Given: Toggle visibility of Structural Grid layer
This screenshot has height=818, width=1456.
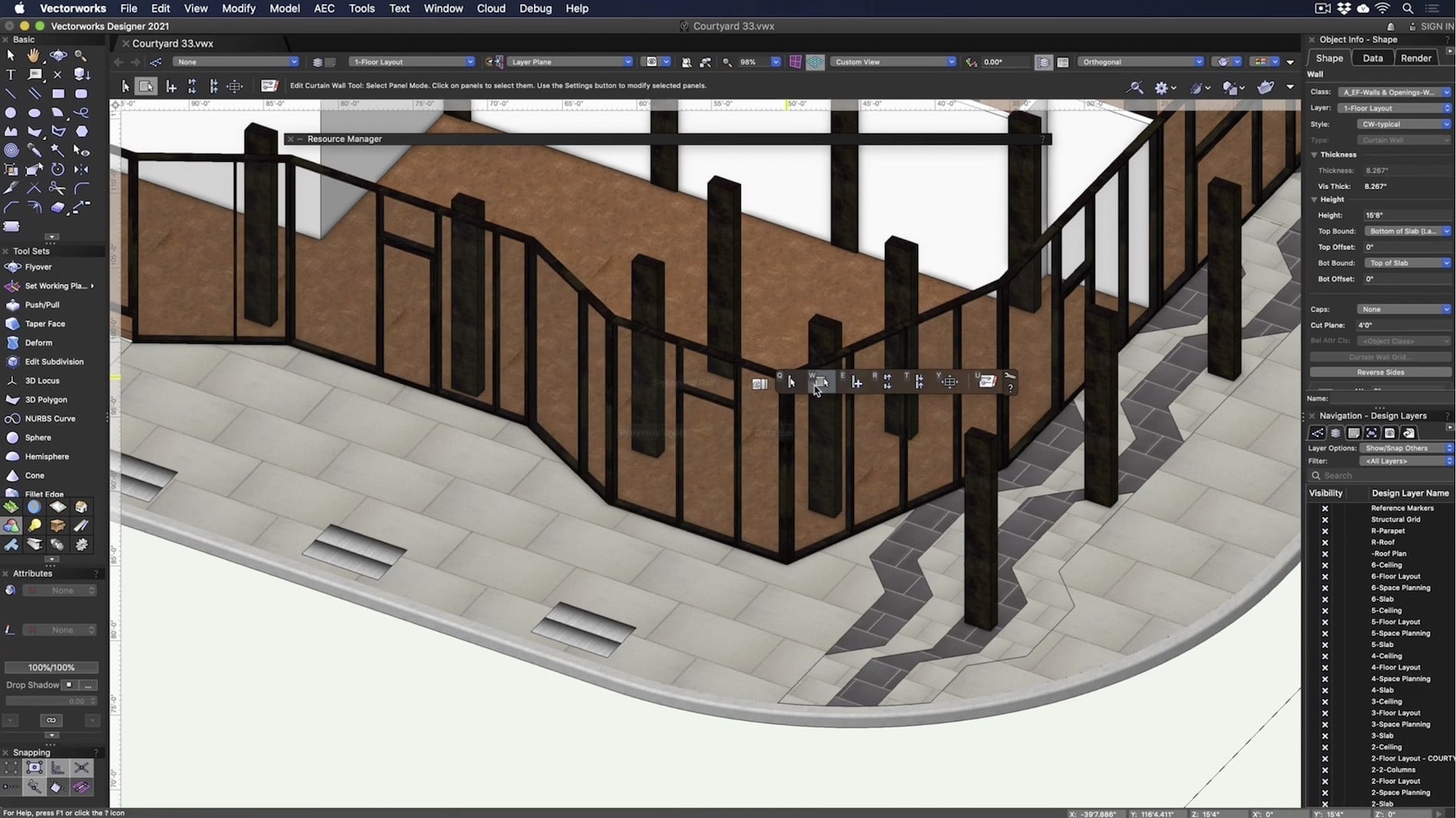Looking at the screenshot, I should [x=1325, y=520].
